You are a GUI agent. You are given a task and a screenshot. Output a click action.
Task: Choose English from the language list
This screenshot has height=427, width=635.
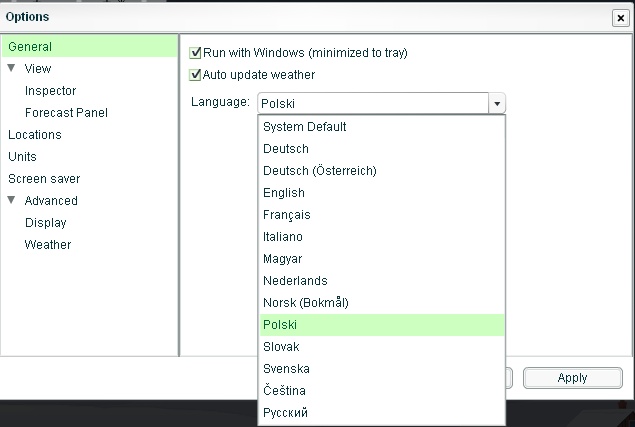pos(382,193)
